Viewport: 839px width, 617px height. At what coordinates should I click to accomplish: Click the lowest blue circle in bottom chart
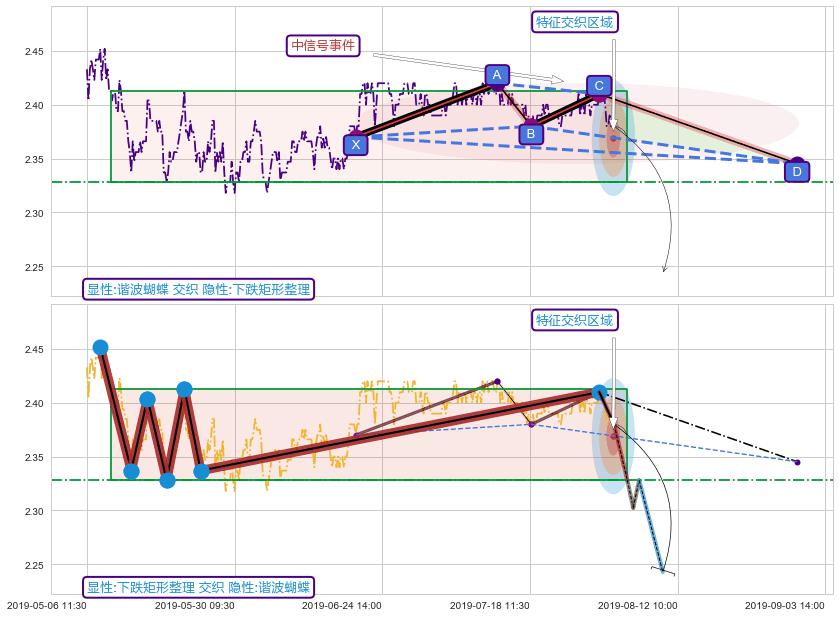pyautogui.click(x=167, y=480)
